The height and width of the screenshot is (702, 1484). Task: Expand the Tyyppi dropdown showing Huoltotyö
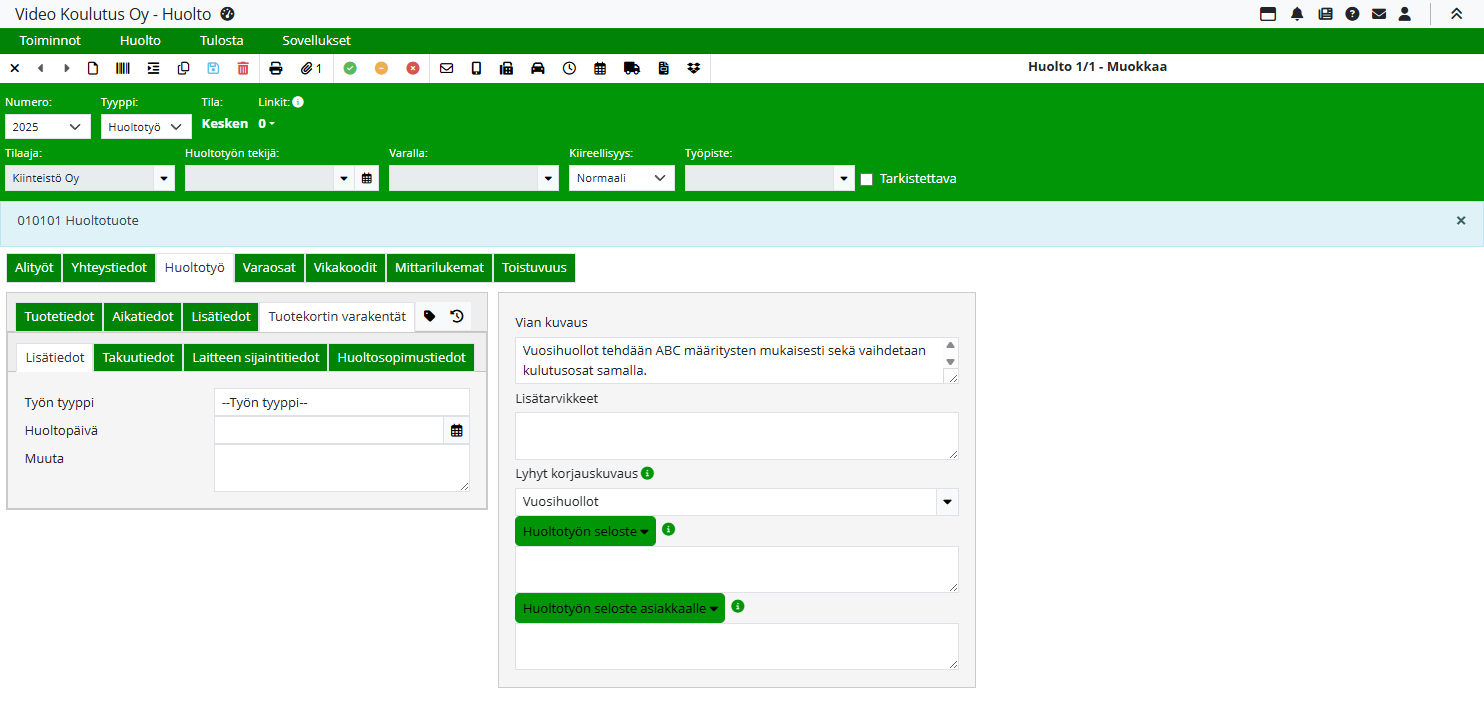[x=146, y=127]
